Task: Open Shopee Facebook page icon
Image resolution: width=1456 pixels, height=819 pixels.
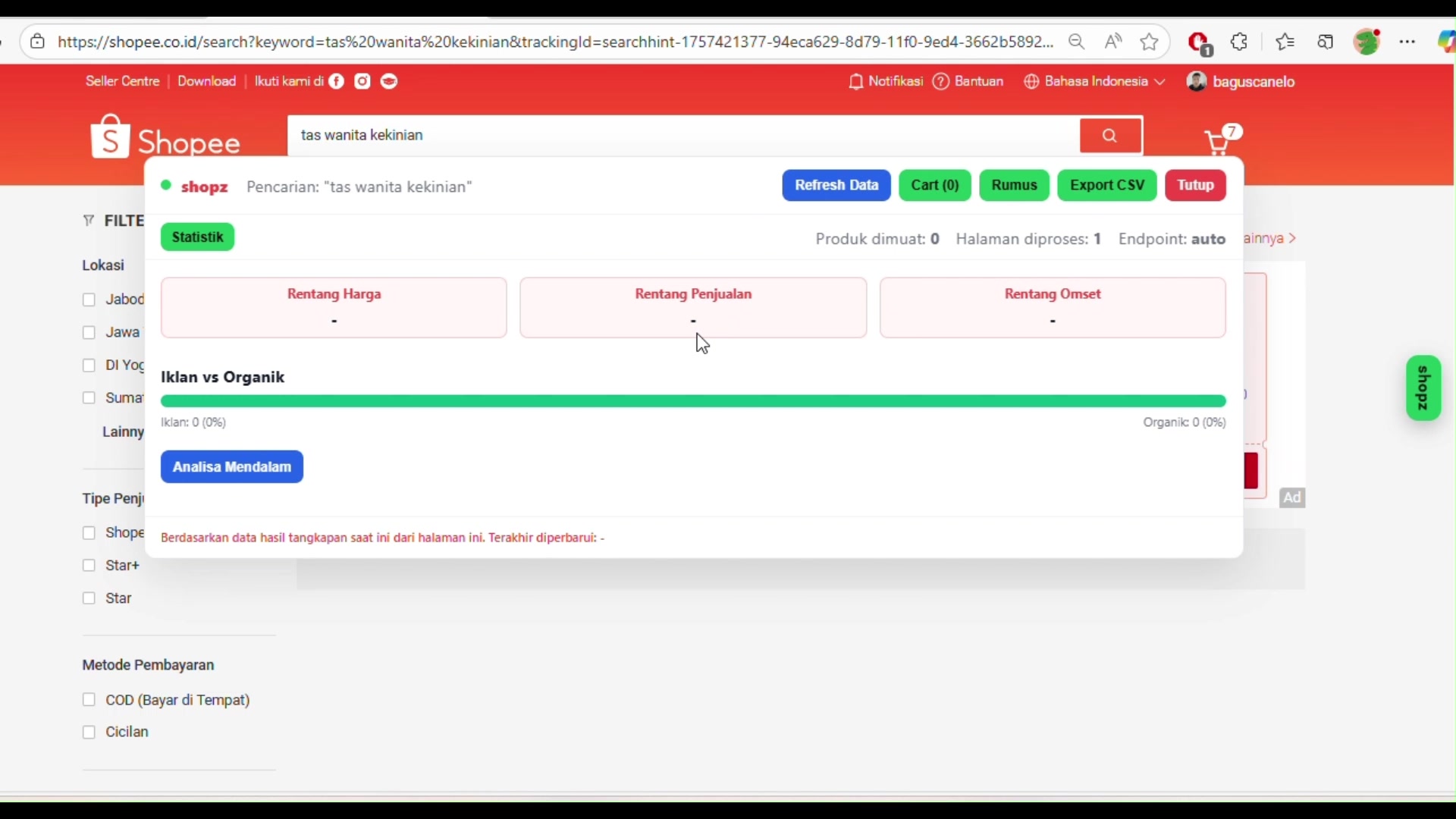Action: pyautogui.click(x=337, y=81)
